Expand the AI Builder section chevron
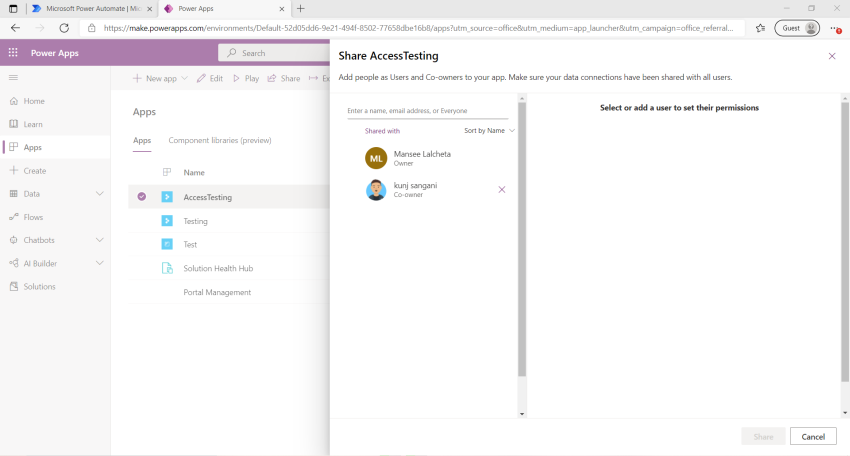 coord(100,263)
